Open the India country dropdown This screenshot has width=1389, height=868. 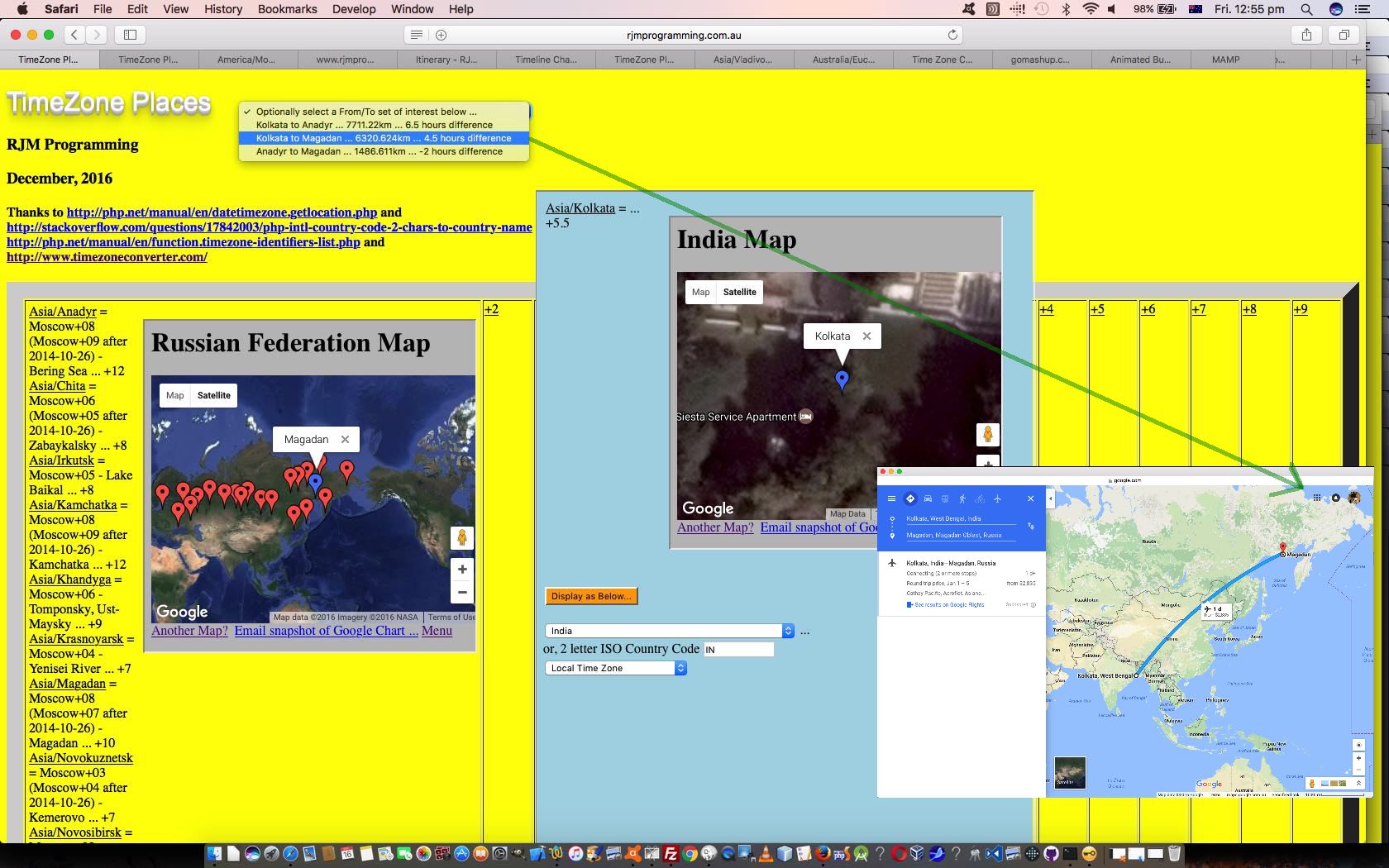click(670, 631)
